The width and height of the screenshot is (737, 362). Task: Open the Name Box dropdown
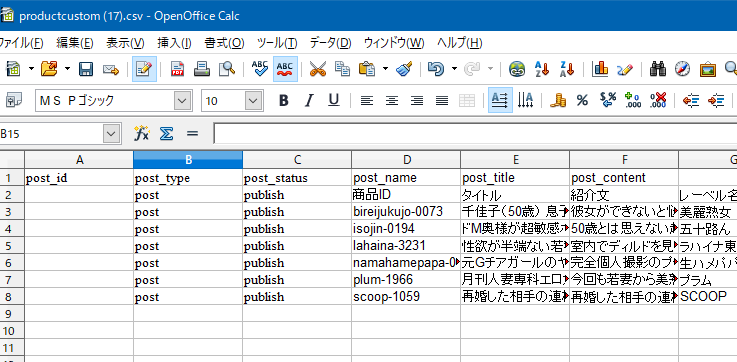tap(111, 134)
